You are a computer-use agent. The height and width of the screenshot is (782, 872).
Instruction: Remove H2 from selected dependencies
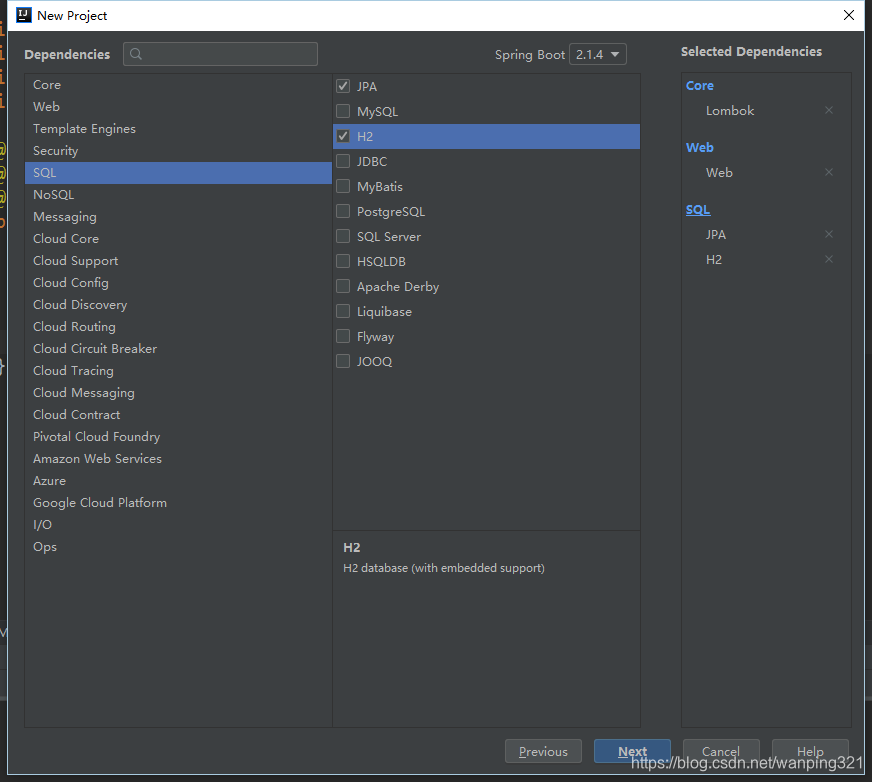coord(829,259)
